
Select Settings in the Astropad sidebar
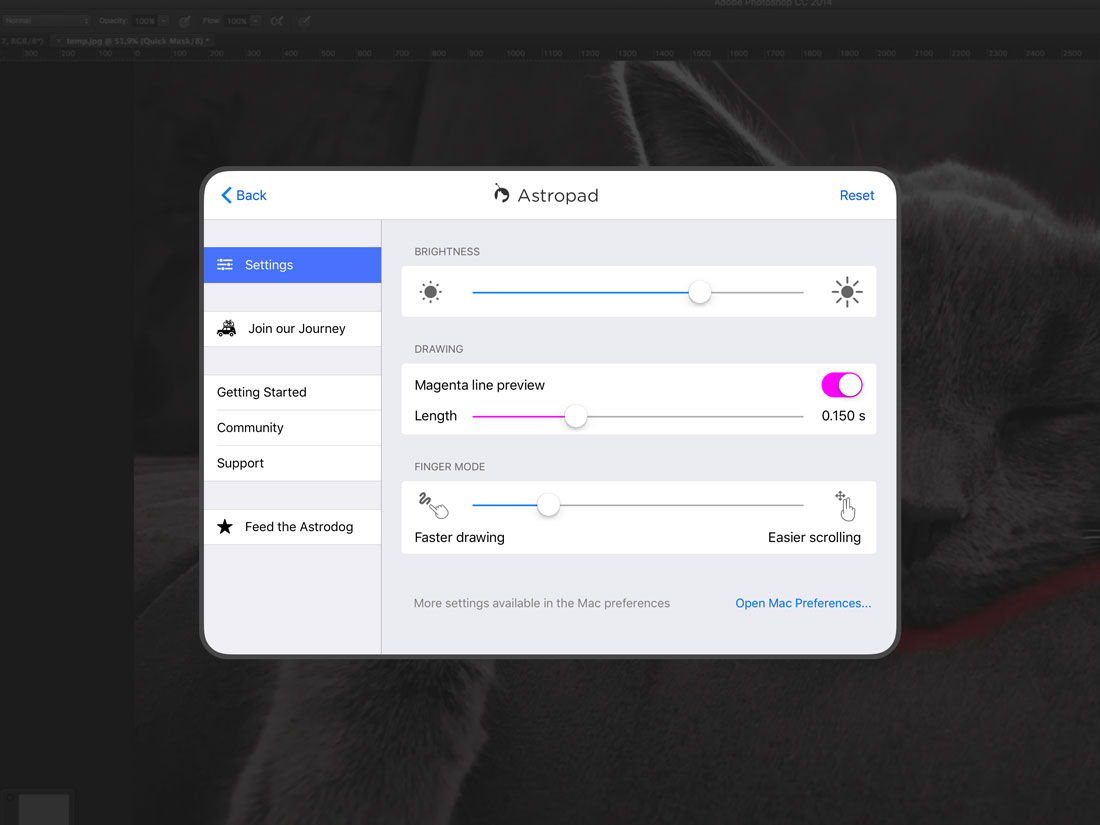click(x=293, y=264)
